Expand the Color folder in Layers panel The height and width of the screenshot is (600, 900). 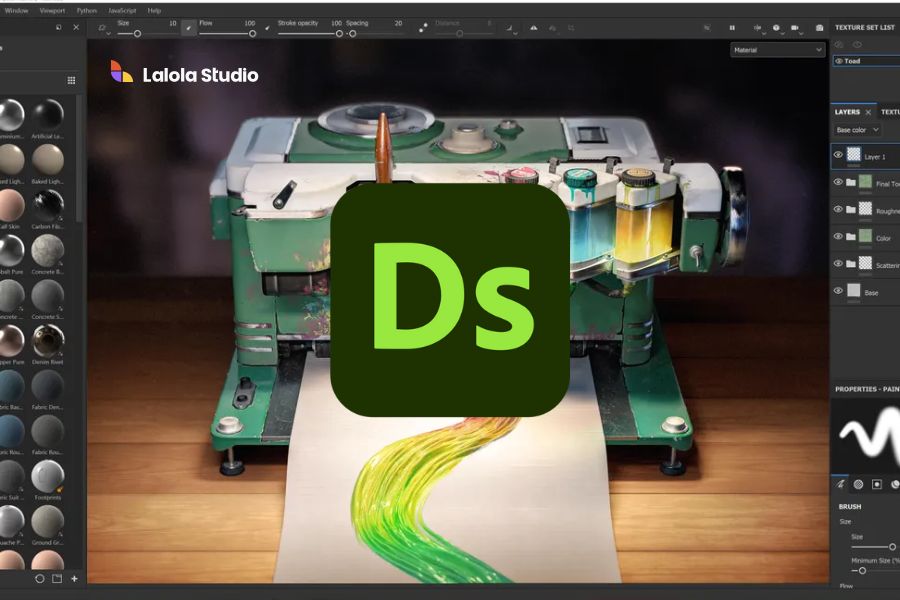pos(851,236)
